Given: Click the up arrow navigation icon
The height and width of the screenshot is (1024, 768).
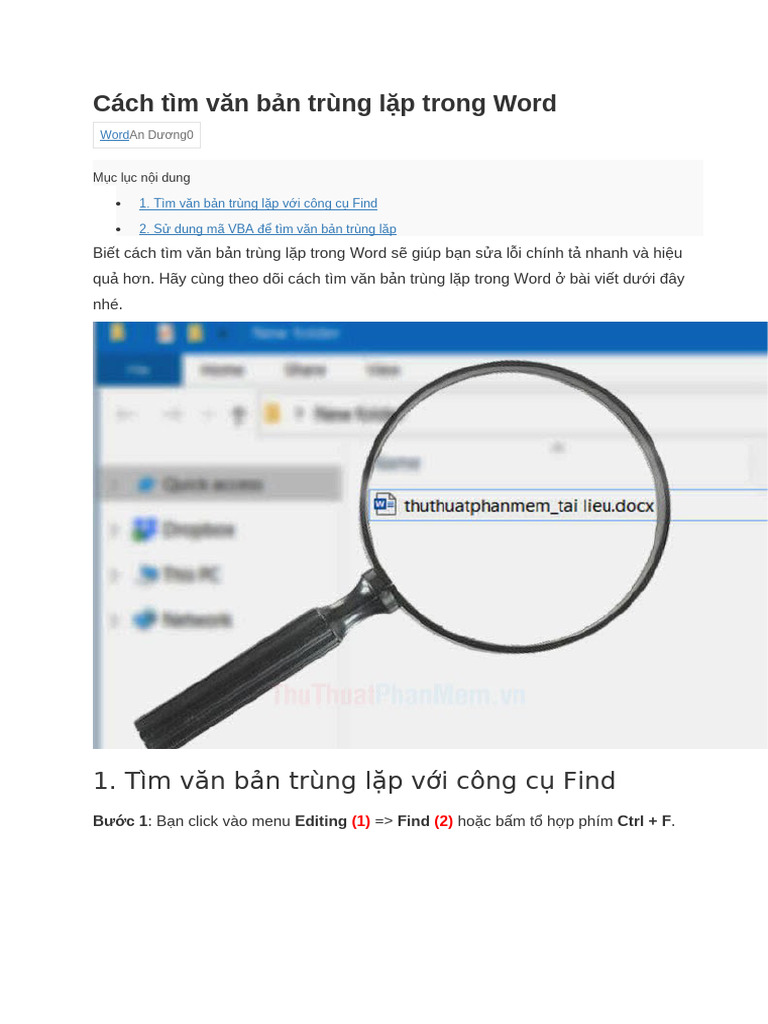Looking at the screenshot, I should (x=239, y=414).
